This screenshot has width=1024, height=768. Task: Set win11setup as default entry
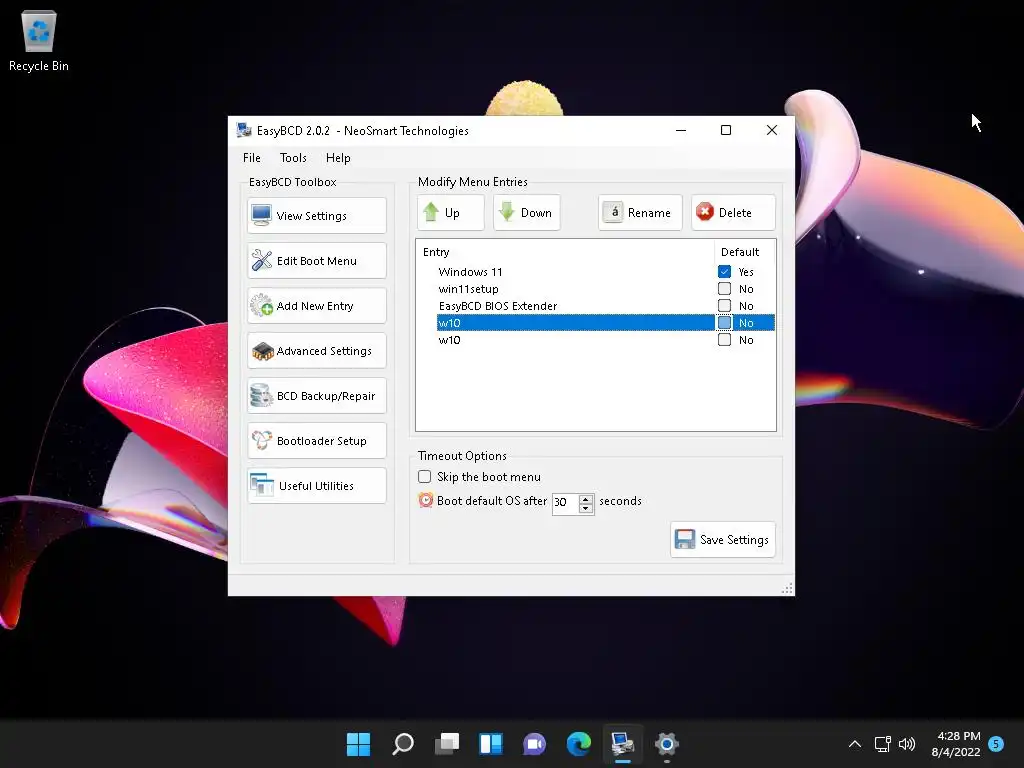coord(724,289)
